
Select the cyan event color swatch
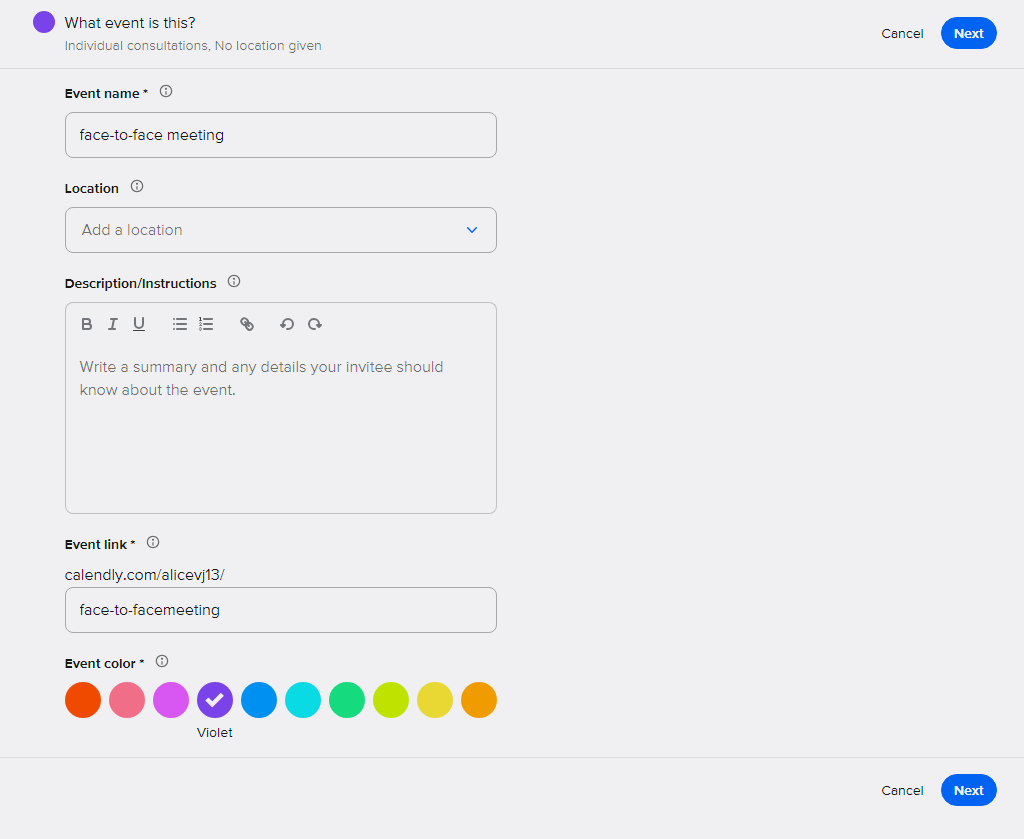pyautogui.click(x=303, y=700)
